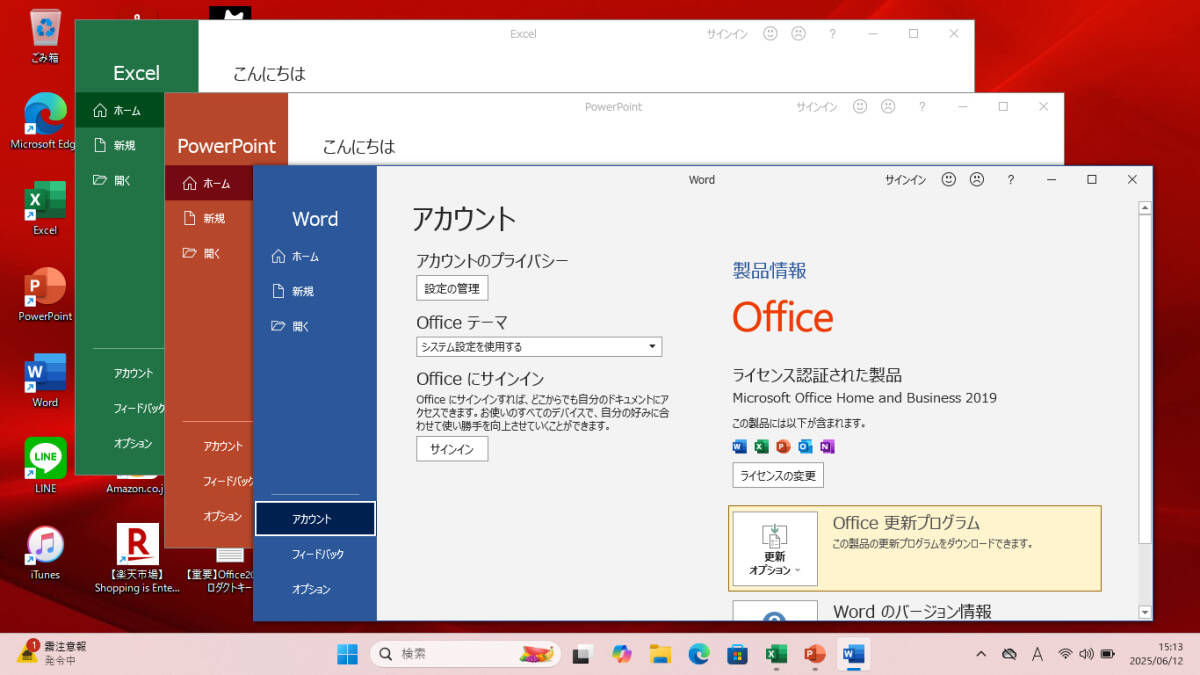Click サインイン in PowerPoint's title bar
The image size is (1200, 675).
816,106
